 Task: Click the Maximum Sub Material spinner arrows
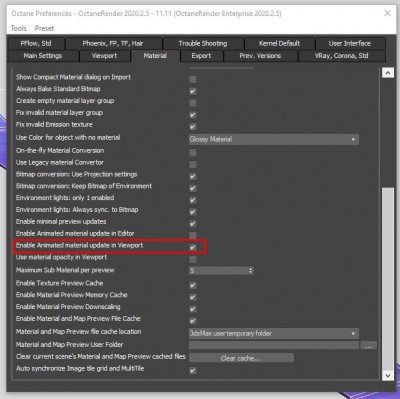click(x=251, y=271)
